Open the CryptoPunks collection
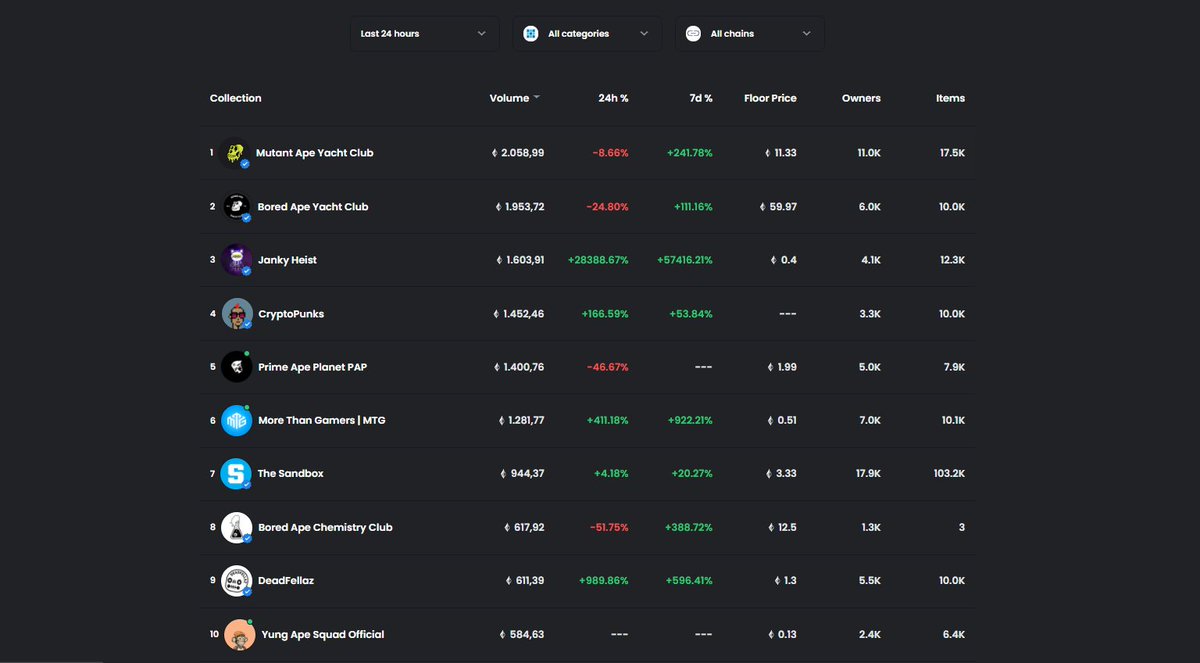This screenshot has width=1200, height=663. (x=291, y=314)
